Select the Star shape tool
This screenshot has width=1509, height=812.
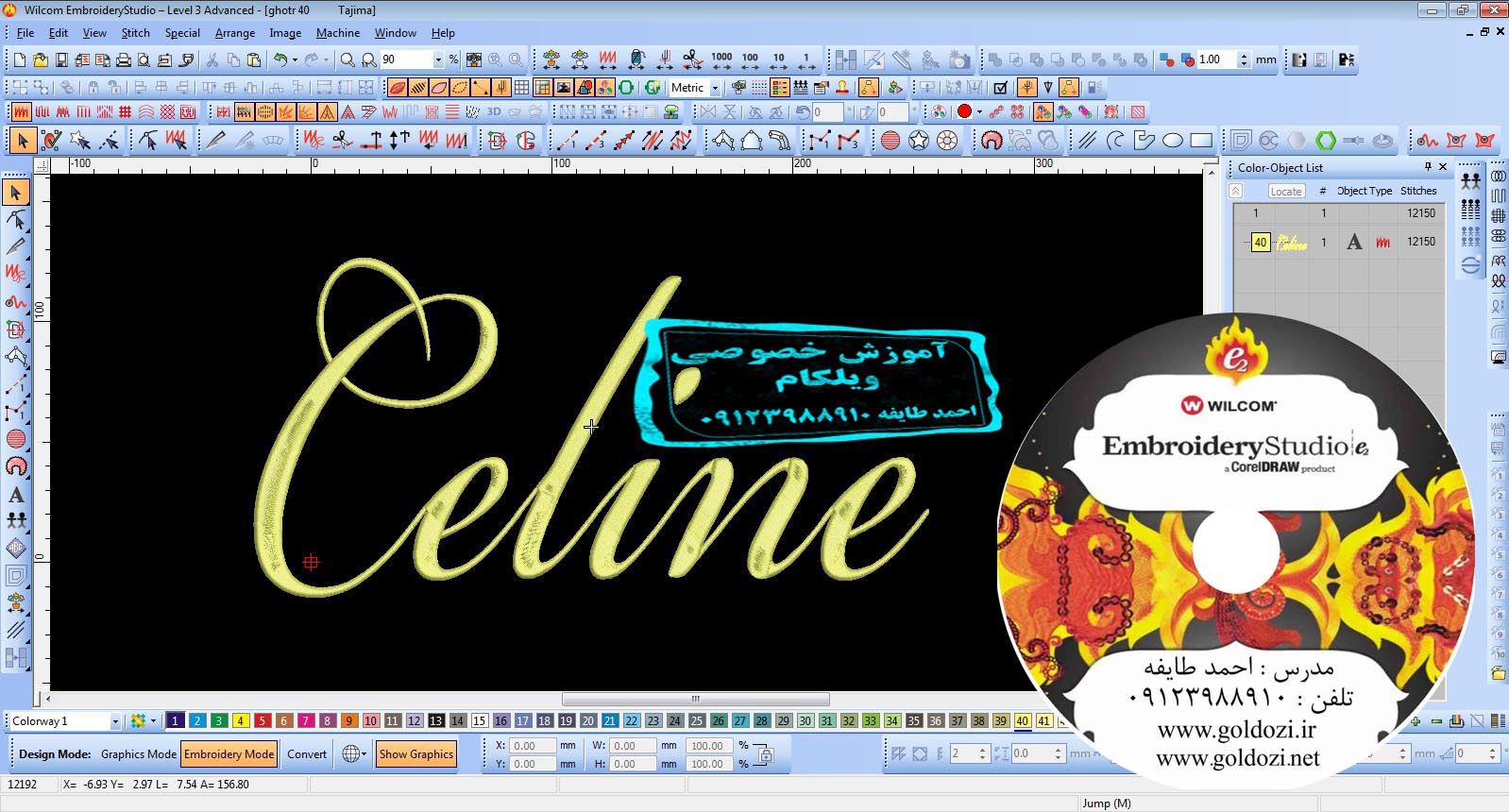pos(919,141)
